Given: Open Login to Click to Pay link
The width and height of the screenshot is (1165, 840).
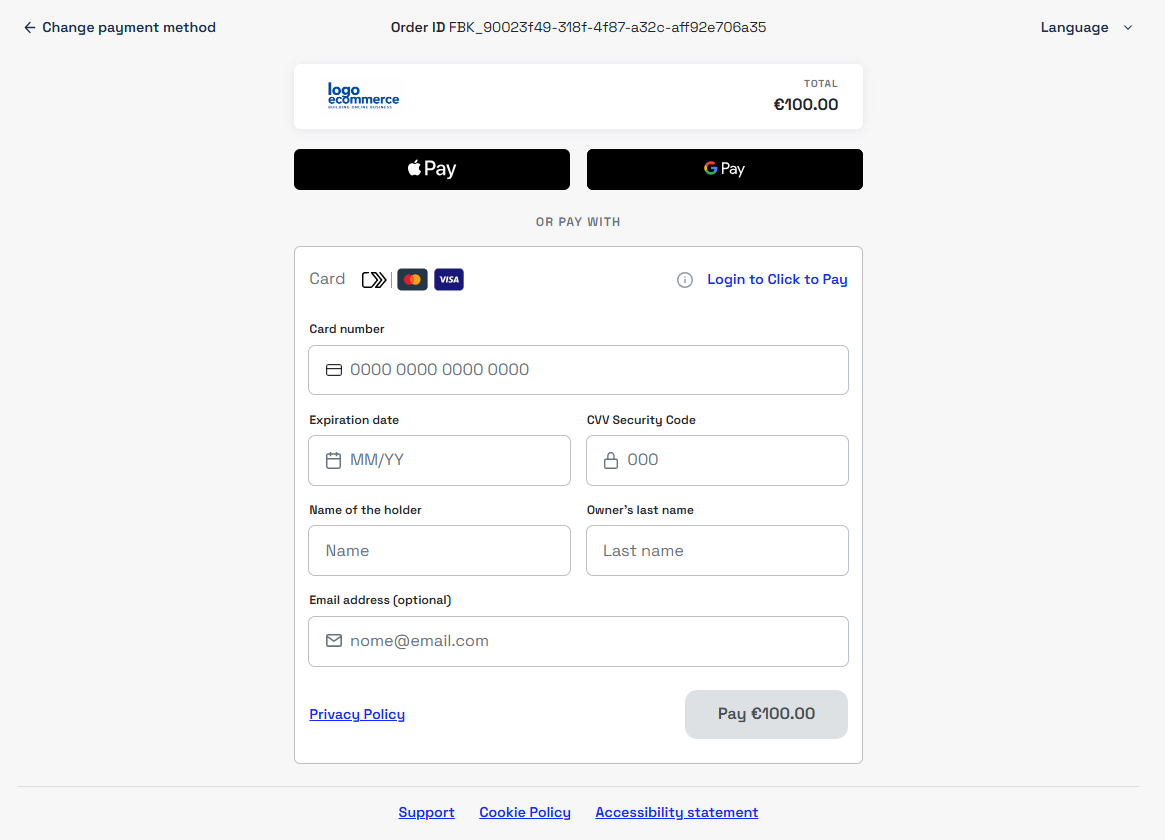Looking at the screenshot, I should [777, 280].
